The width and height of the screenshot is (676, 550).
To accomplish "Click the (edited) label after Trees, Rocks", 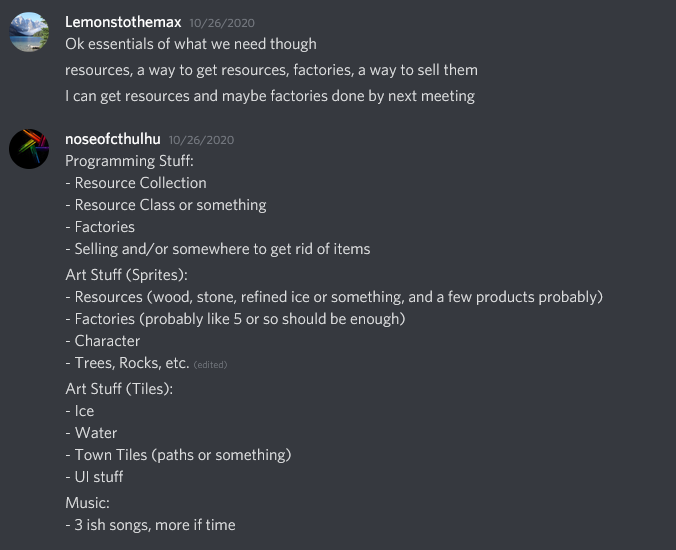I will pyautogui.click(x=210, y=365).
